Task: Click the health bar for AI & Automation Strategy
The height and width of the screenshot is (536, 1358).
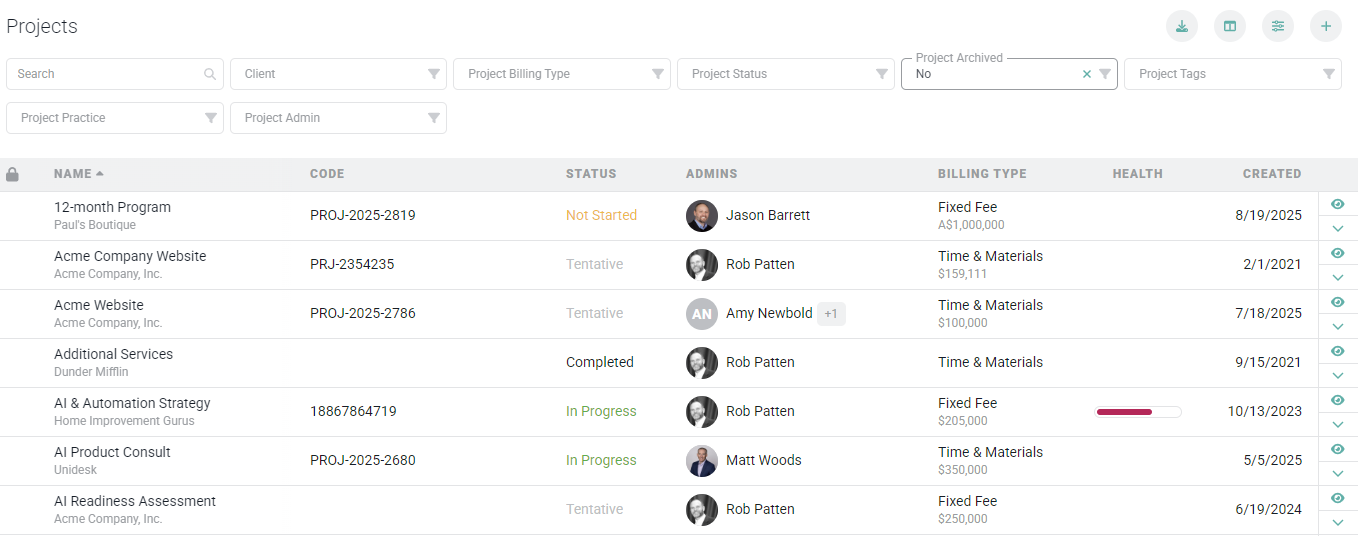Action: click(1138, 412)
